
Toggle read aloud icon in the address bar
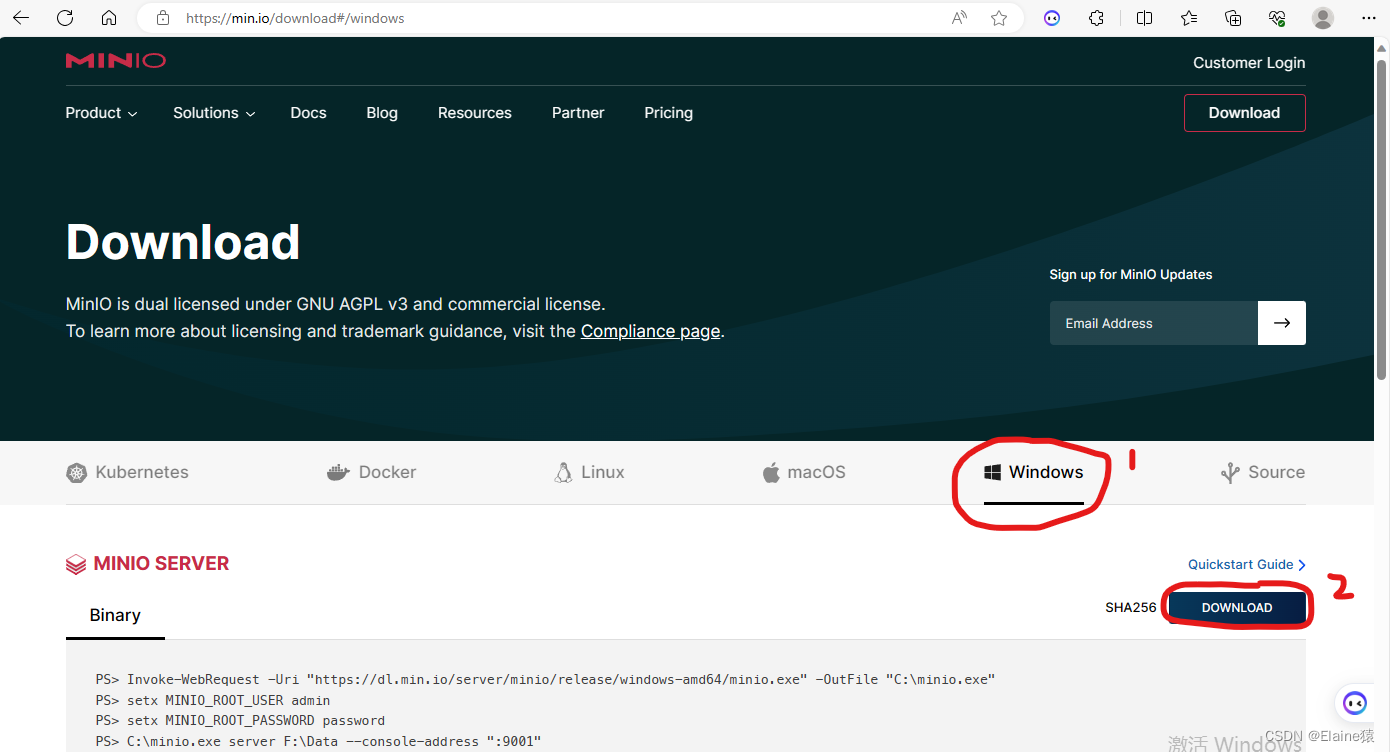pos(959,18)
